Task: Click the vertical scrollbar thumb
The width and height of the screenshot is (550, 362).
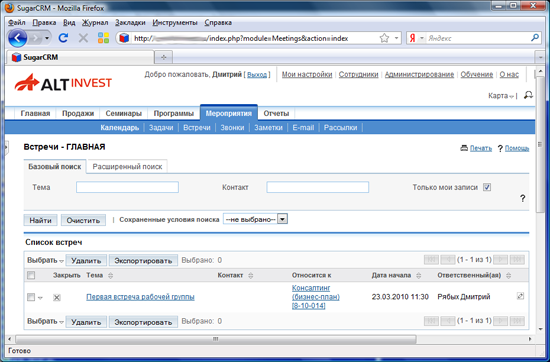Action: pyautogui.click(x=540, y=144)
